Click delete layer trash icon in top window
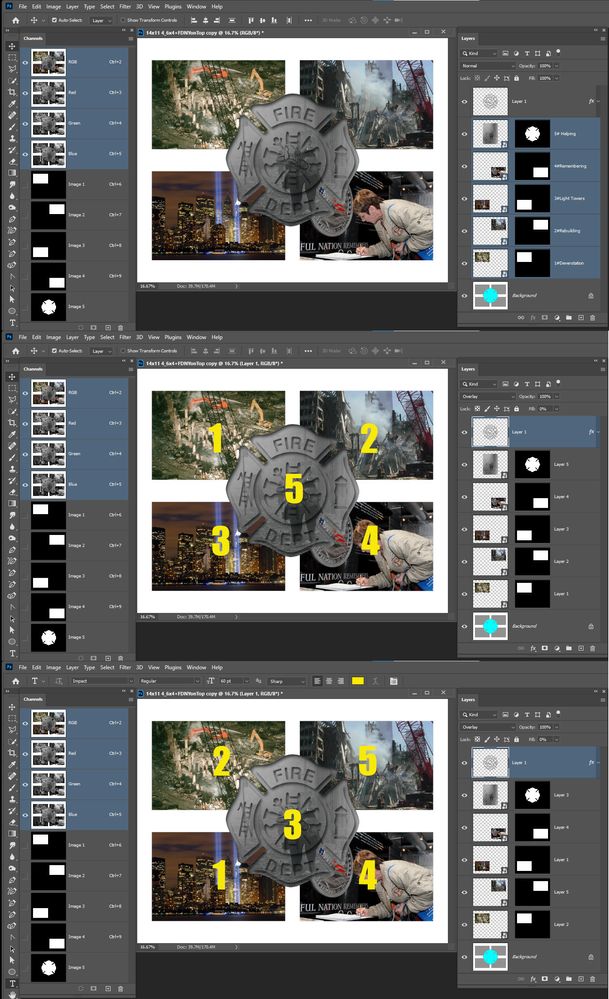The width and height of the screenshot is (609, 999). [x=593, y=317]
